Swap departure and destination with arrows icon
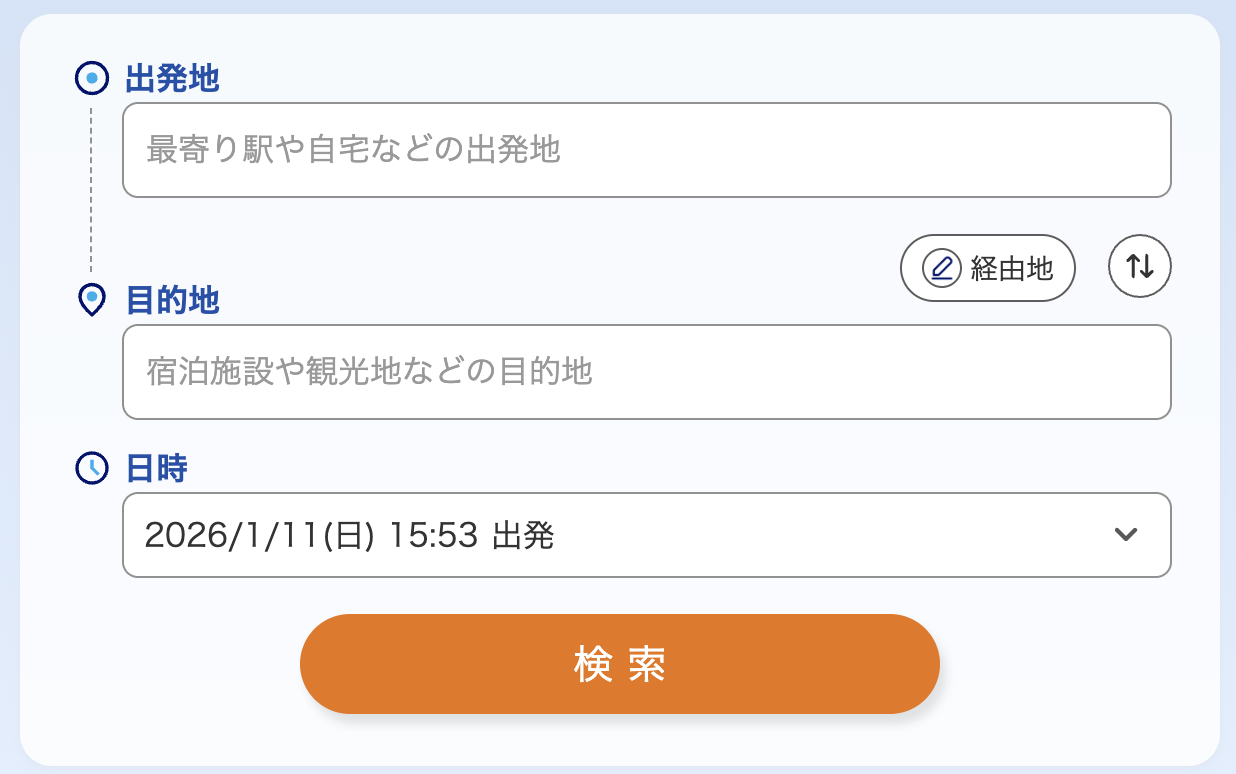Viewport: 1236px width, 774px height. [x=1139, y=266]
